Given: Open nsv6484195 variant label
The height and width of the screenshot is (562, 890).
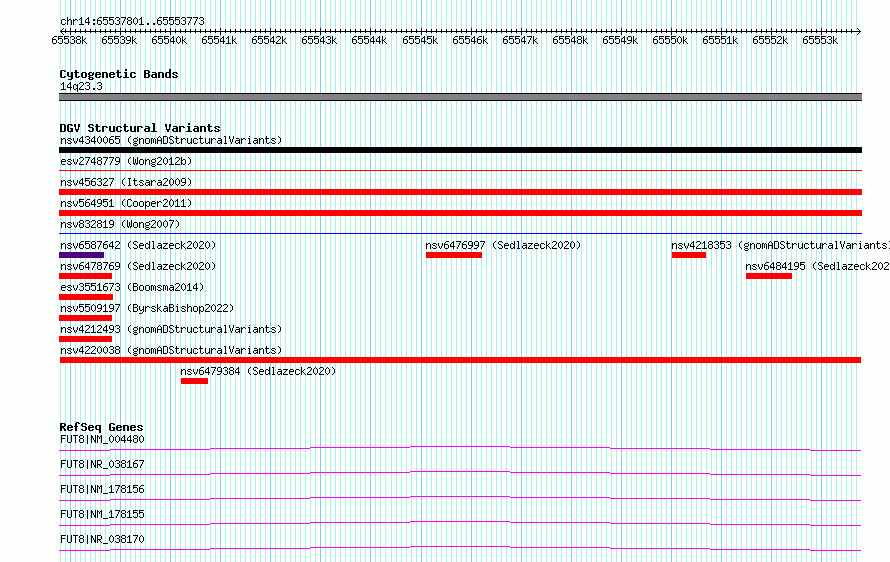Looking at the screenshot, I should coord(817,266).
